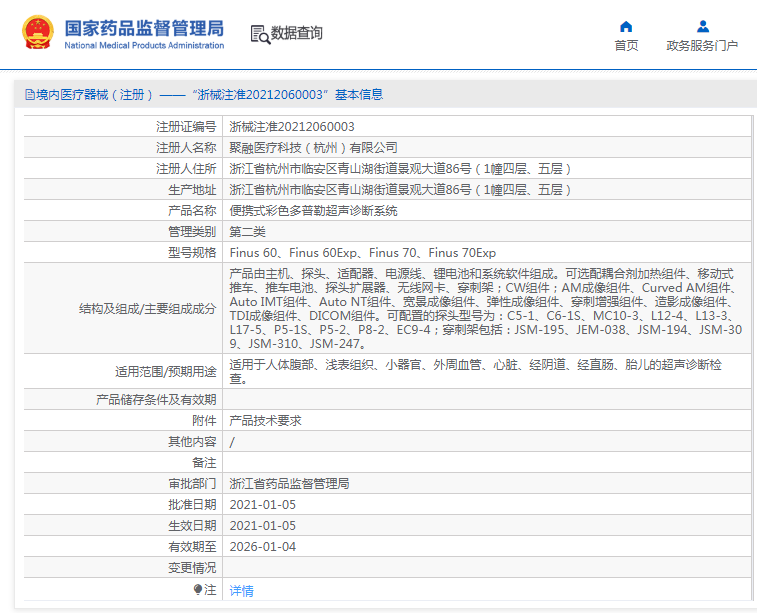Screen dimensions: 757x613
Task: Click the 管理类别 row label
Action: pos(192,232)
